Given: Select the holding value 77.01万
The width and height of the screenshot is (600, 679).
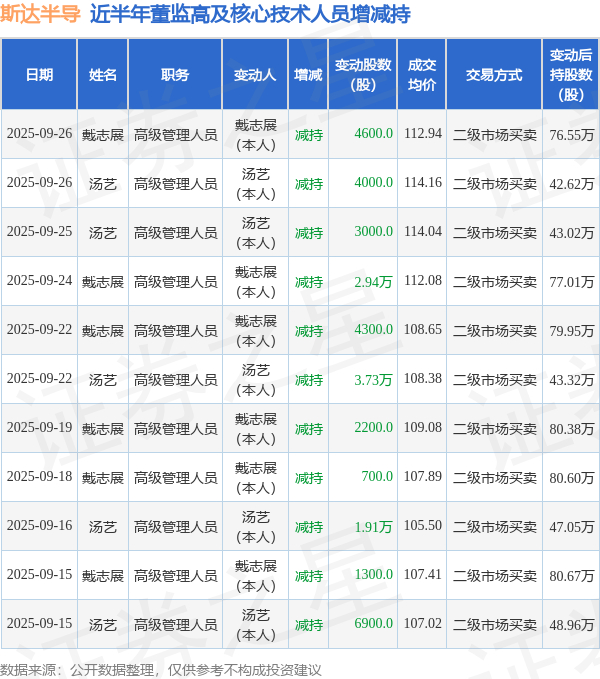Looking at the screenshot, I should pyautogui.click(x=571, y=281).
